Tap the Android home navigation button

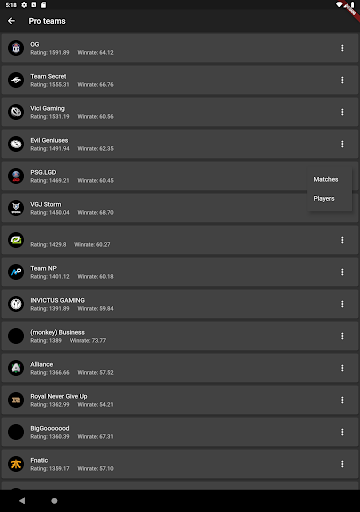(x=54, y=501)
